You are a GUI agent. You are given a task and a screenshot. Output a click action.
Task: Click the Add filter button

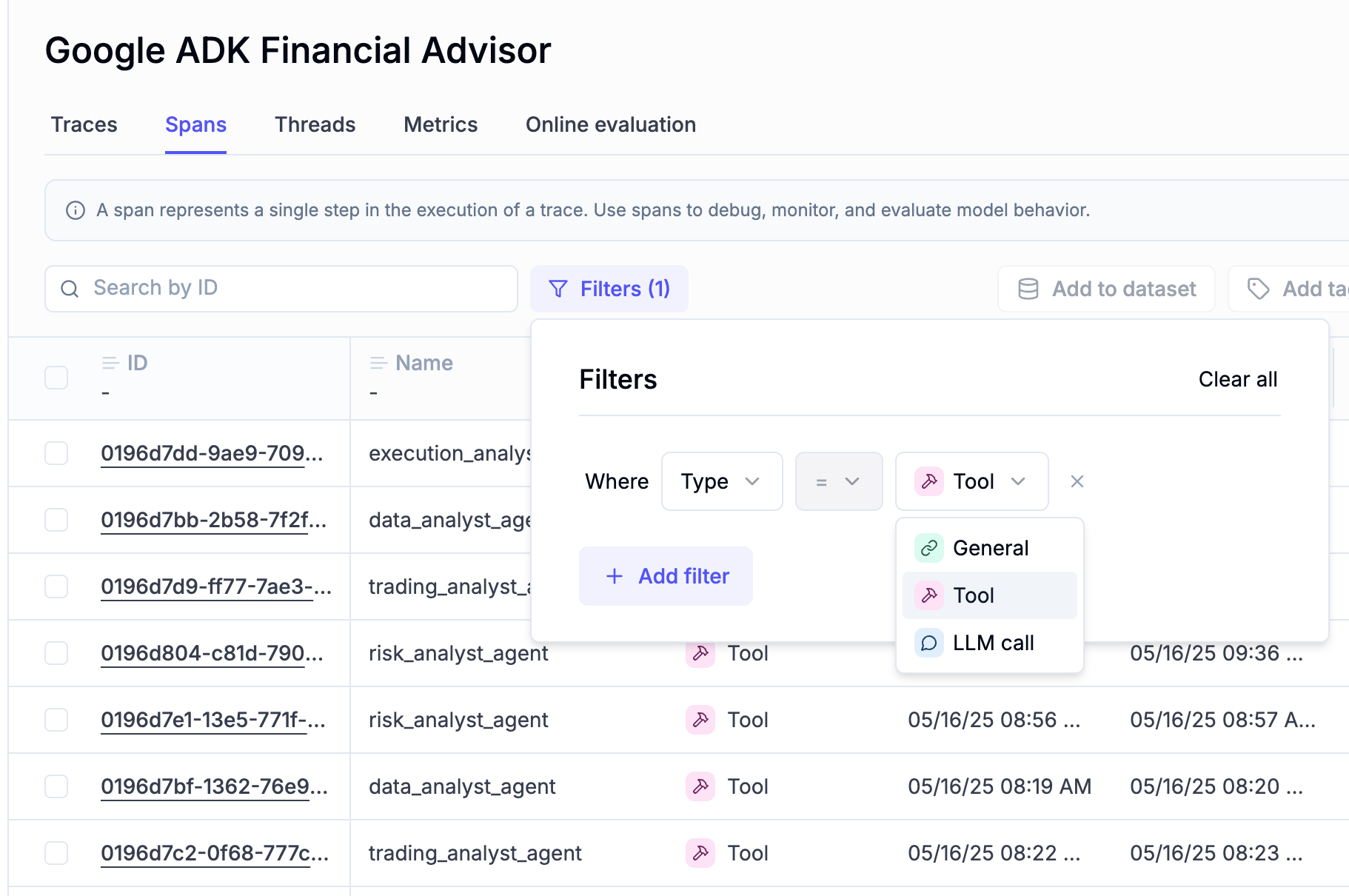[x=666, y=576]
